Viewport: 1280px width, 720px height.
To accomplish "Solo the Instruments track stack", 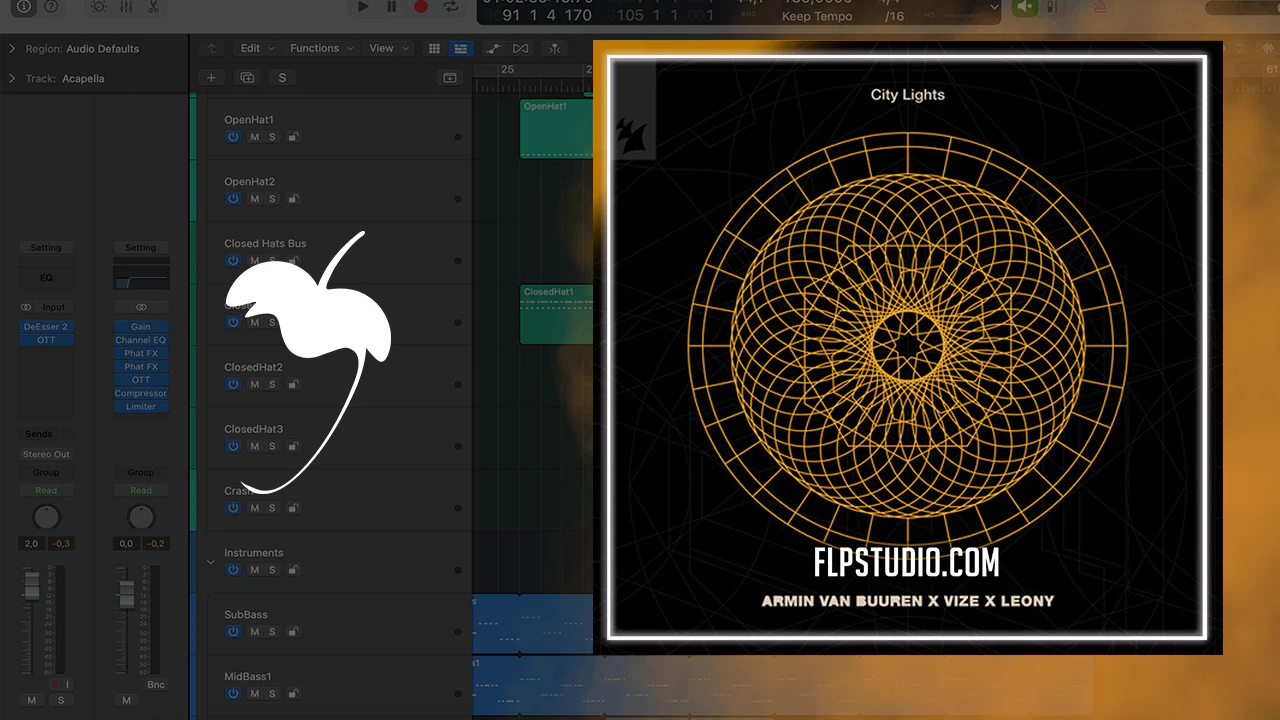I will [x=272, y=570].
